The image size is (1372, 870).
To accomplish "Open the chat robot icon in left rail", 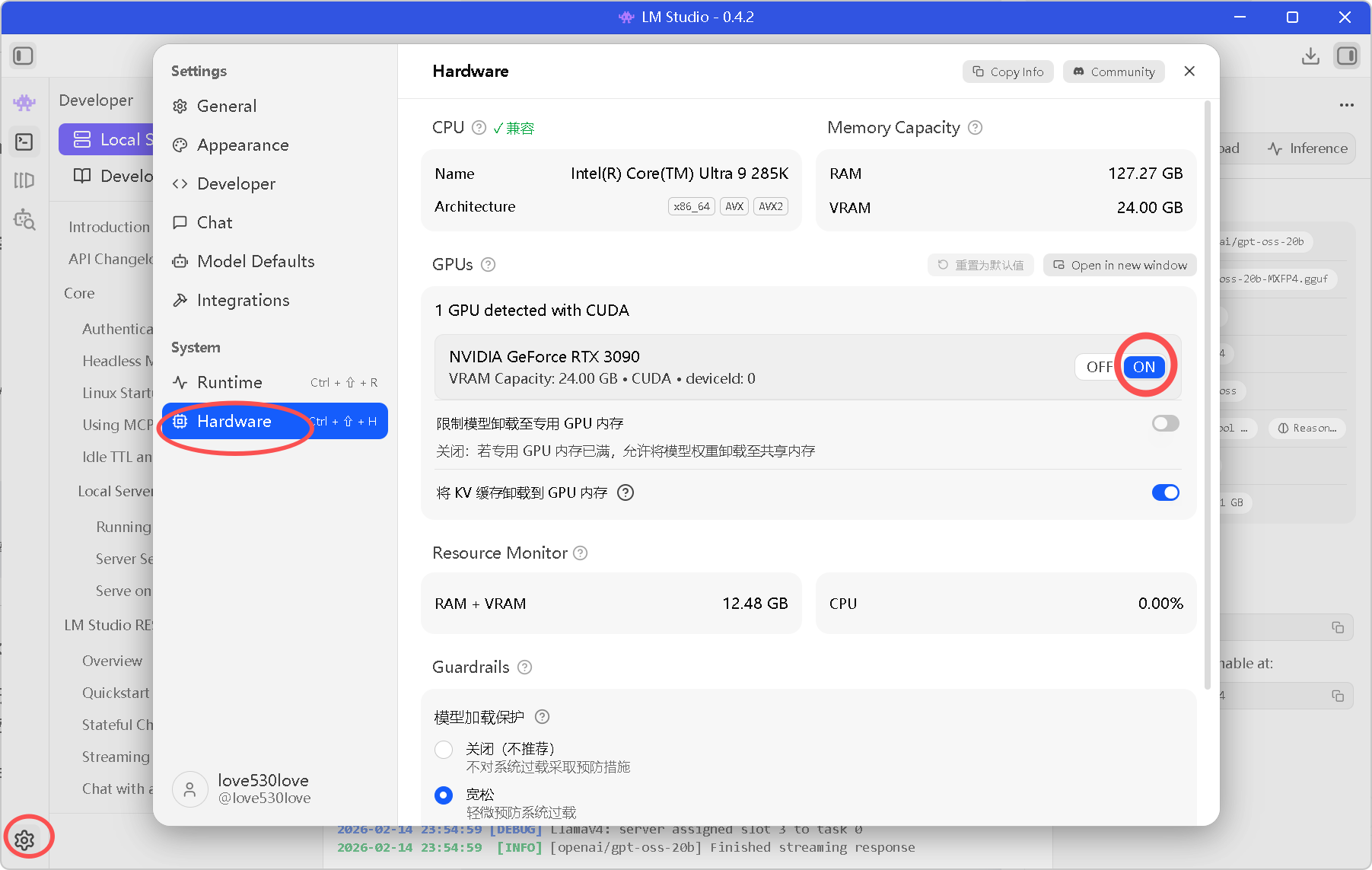I will point(24,102).
